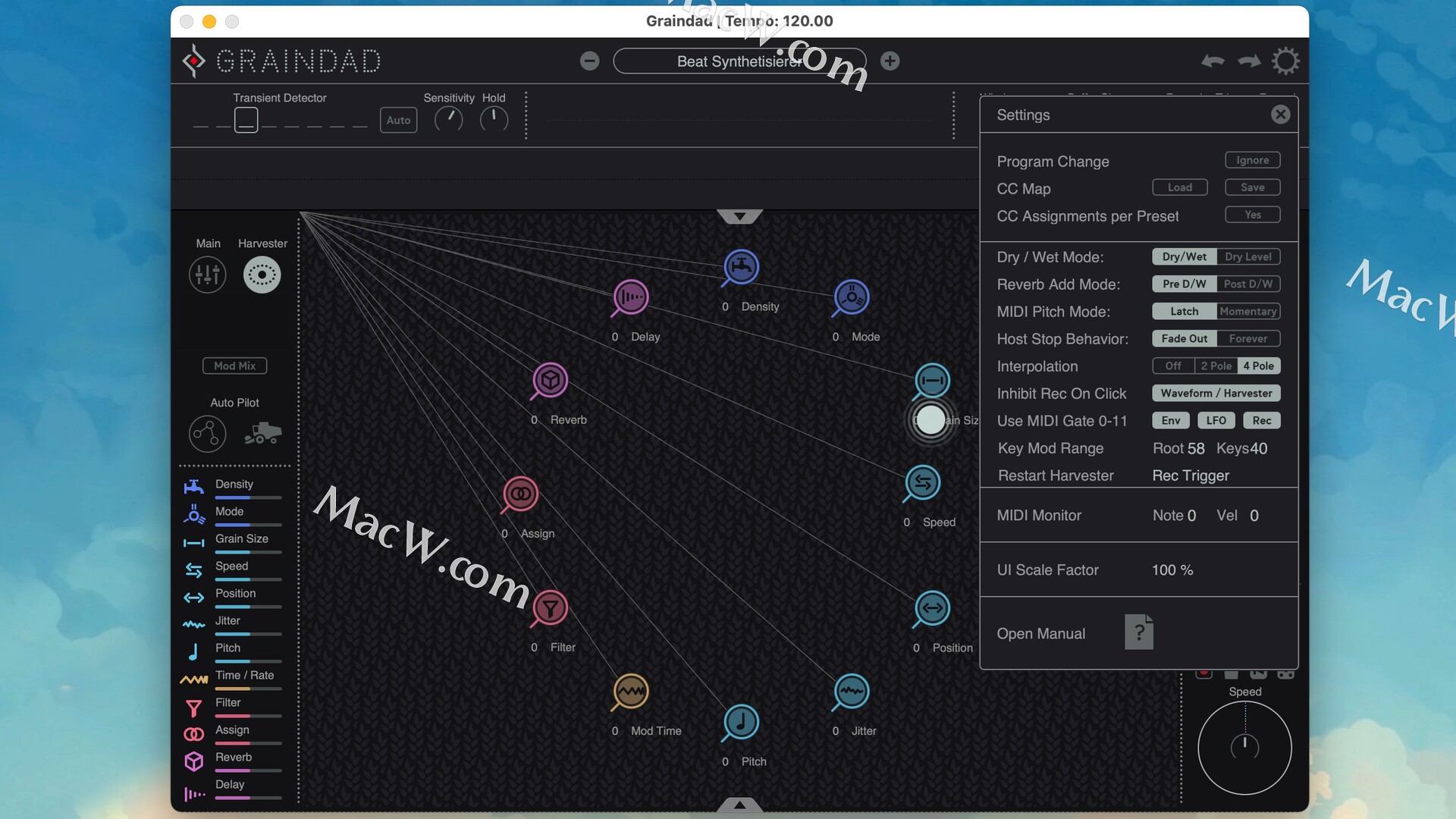1456x819 pixels.
Task: Click the Graindad logo icon
Action: coord(194,61)
